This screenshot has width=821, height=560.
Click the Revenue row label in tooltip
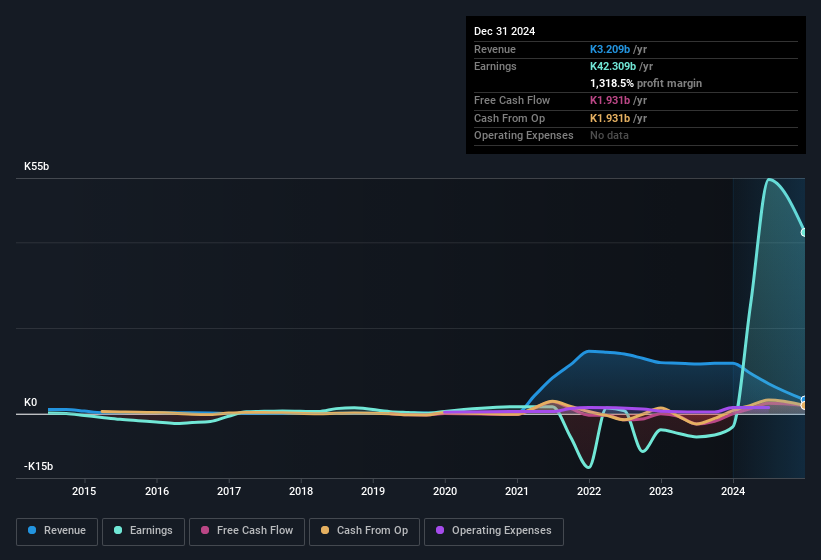[x=495, y=49]
